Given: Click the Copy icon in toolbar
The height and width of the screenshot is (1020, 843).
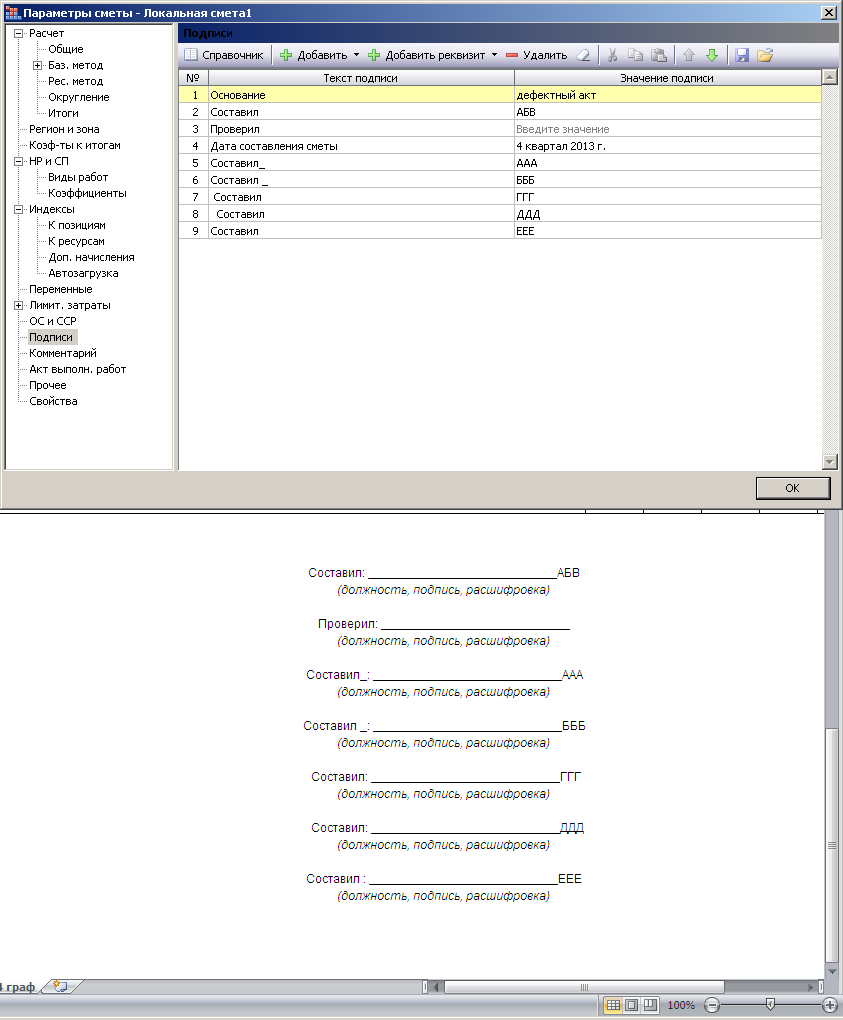Looking at the screenshot, I should (x=636, y=55).
